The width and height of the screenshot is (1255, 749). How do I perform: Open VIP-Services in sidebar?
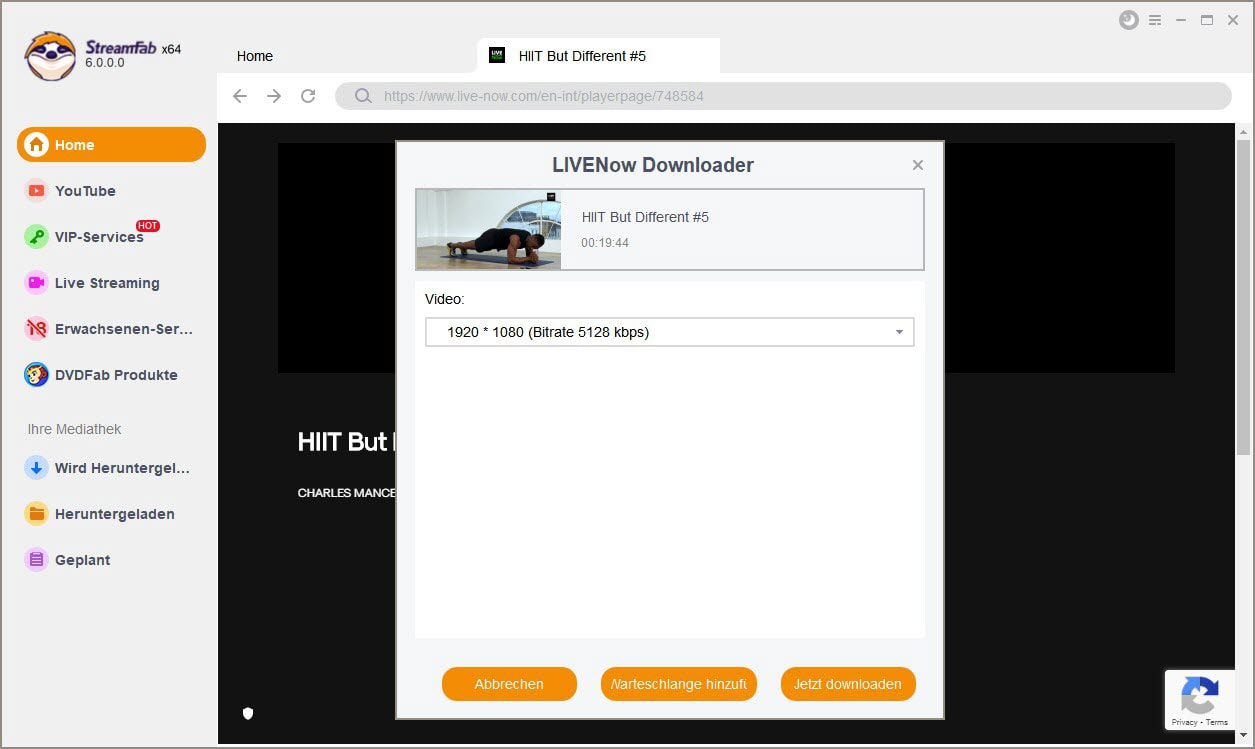pos(99,237)
